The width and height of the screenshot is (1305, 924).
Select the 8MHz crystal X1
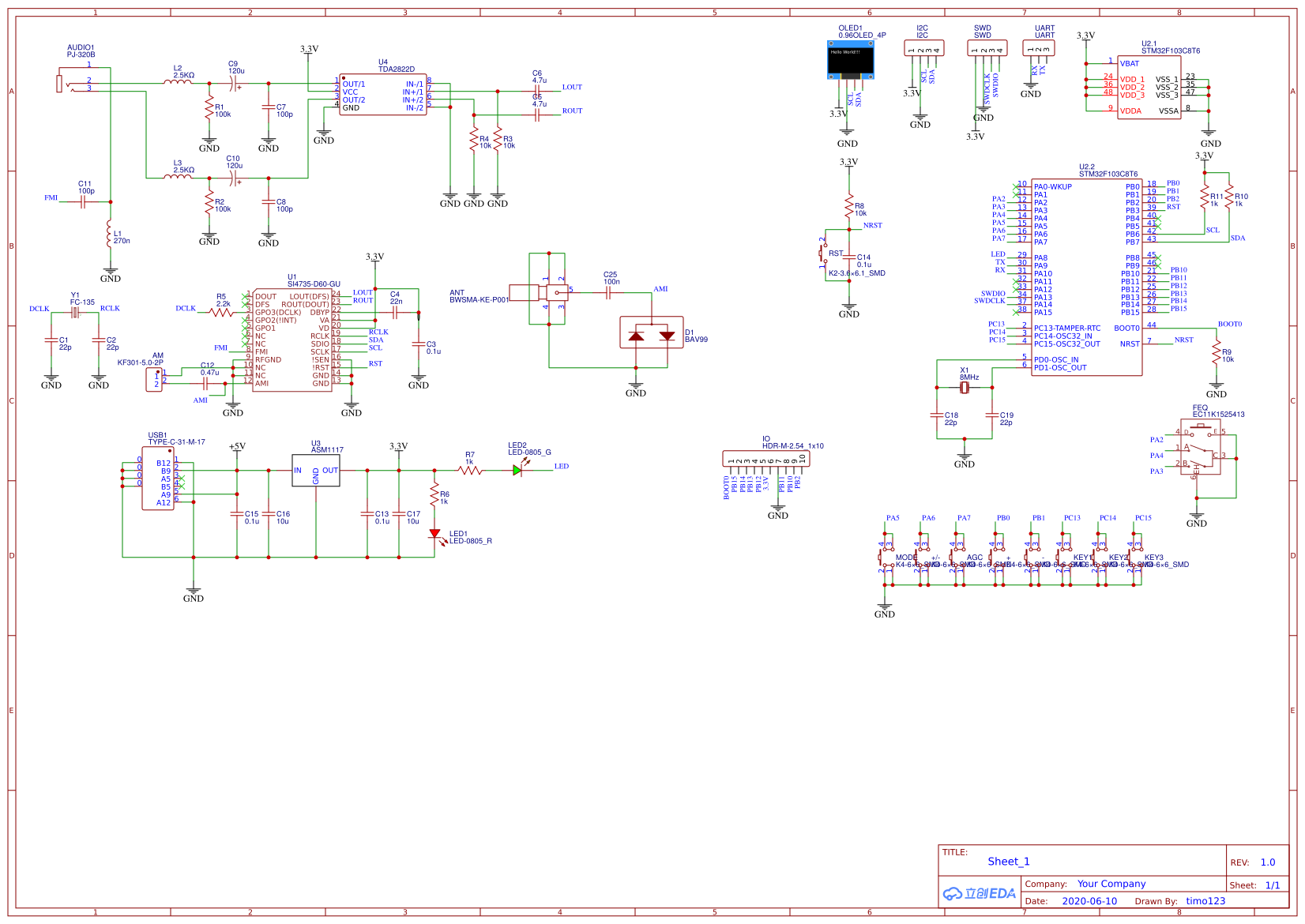click(964, 388)
